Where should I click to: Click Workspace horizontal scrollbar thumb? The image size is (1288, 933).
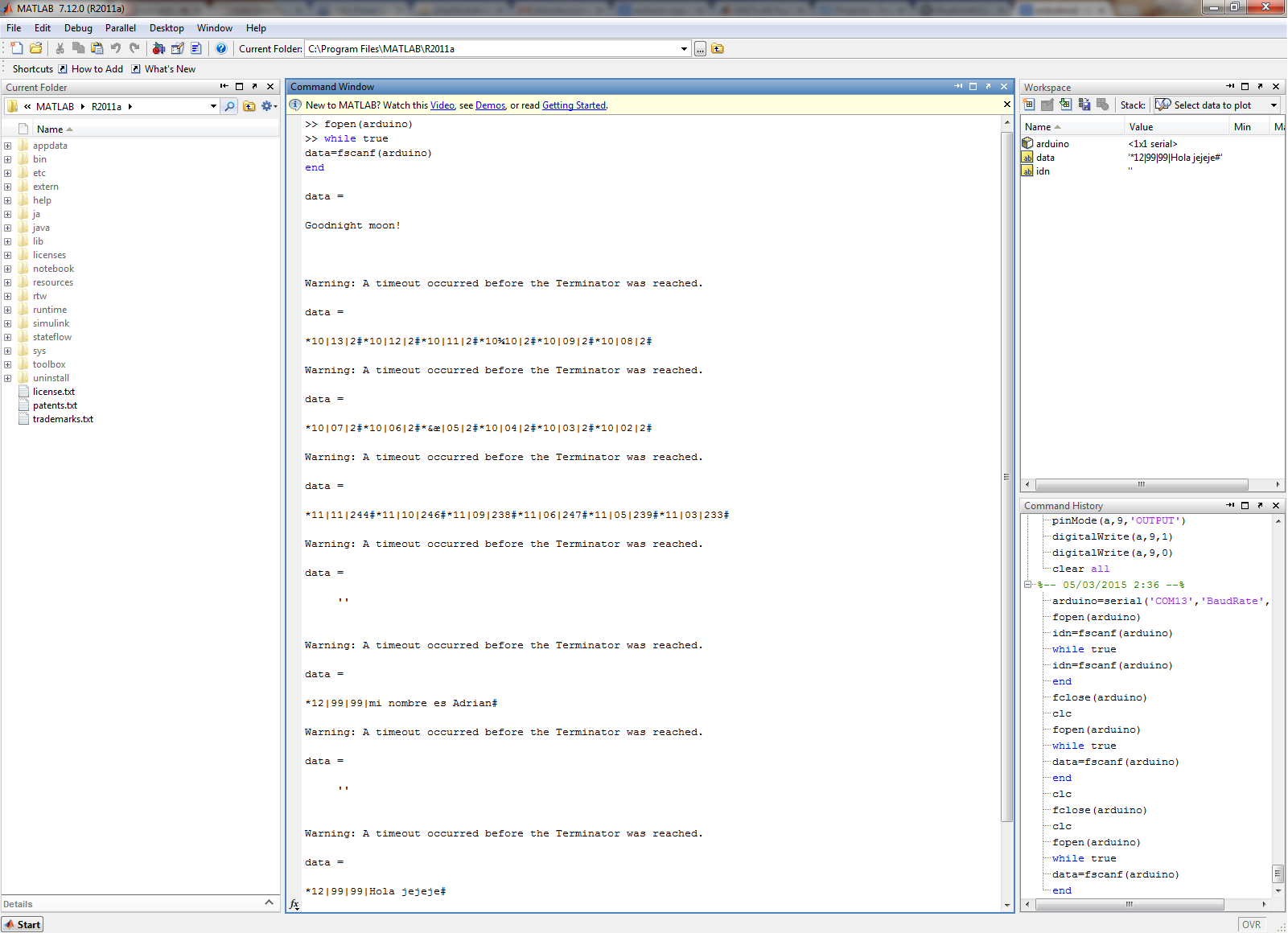(1142, 484)
